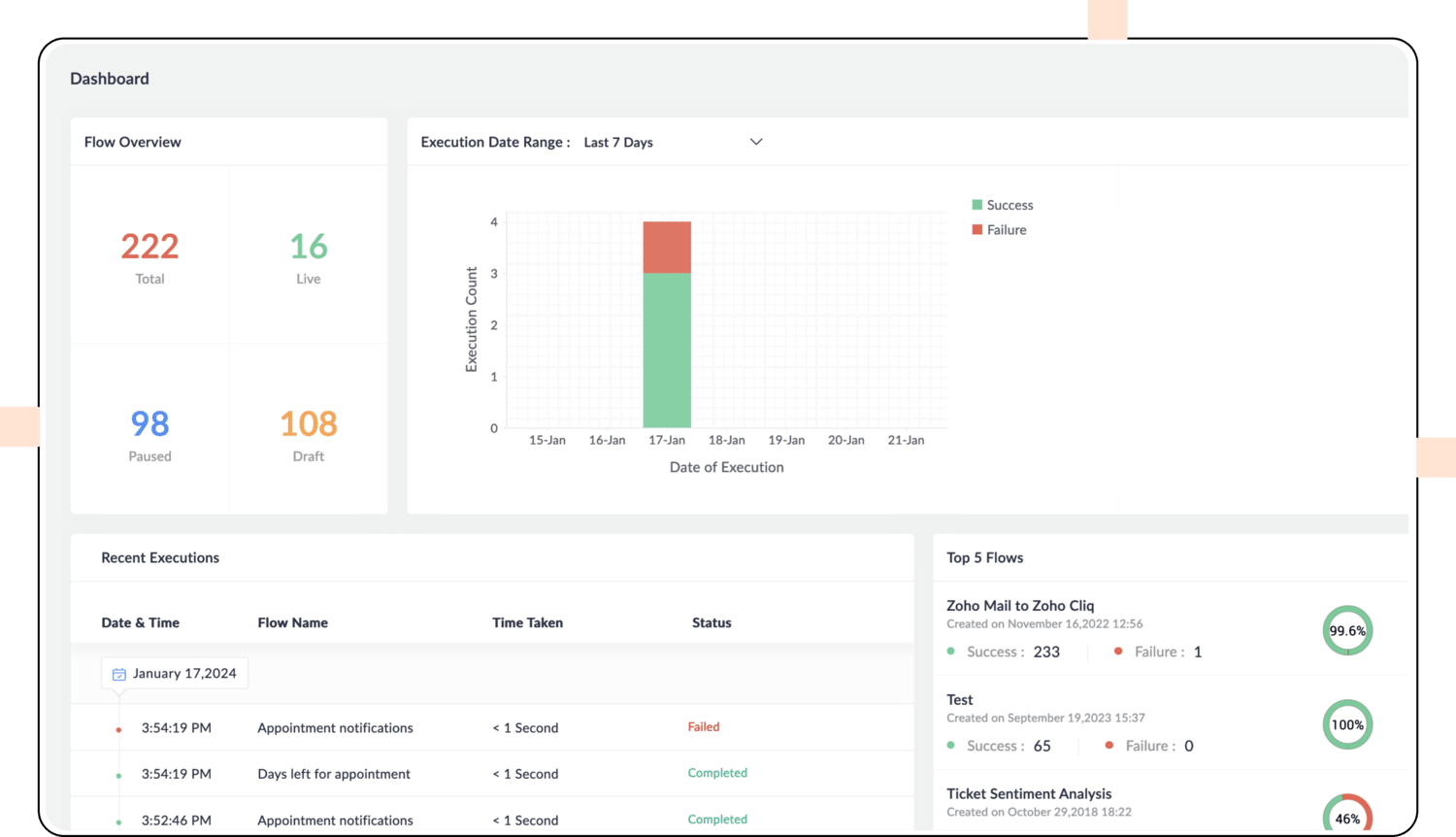Screen dimensions: 1456x837
Task: Open the Ticket Sentiment Analysis flow
Action: coord(1029,793)
